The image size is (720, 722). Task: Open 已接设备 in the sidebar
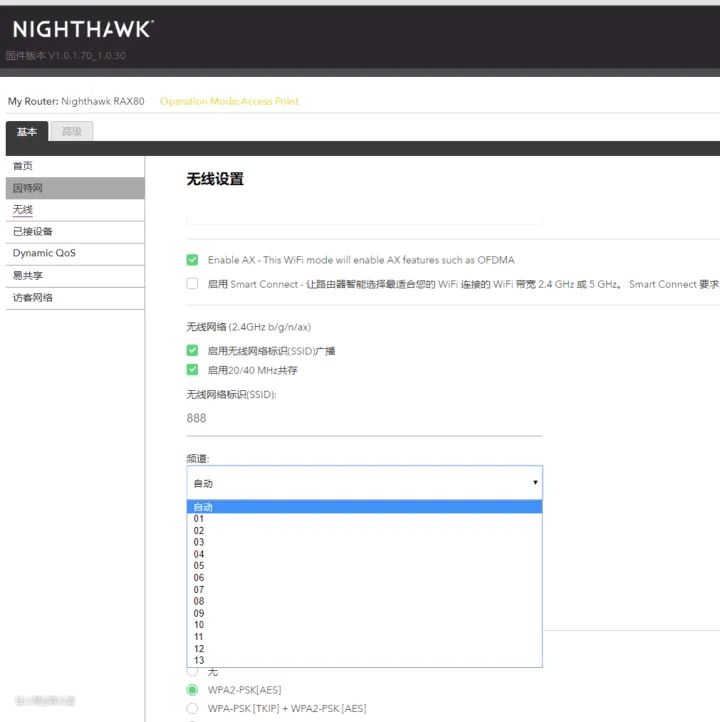pos(75,232)
